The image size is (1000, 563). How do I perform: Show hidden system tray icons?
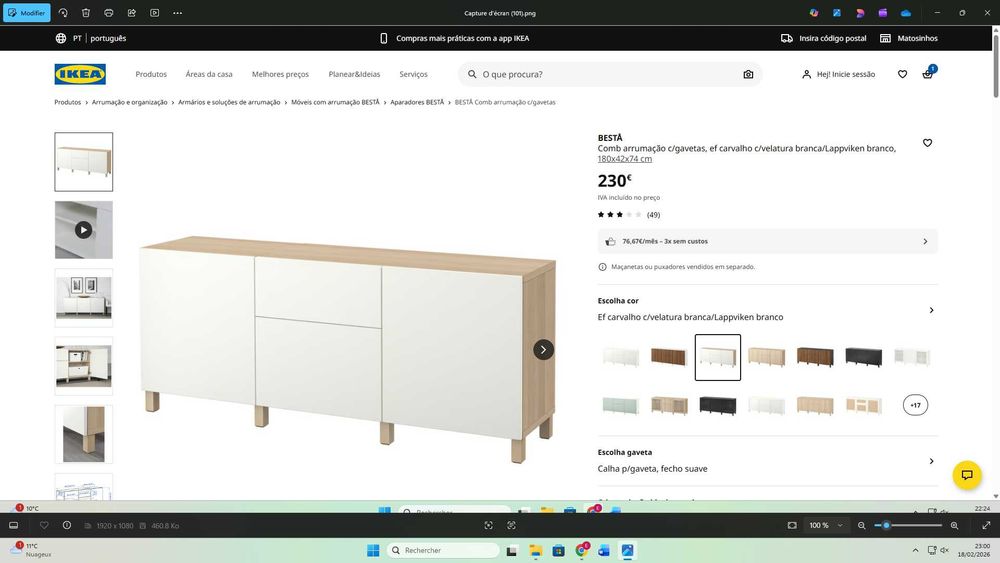click(915, 550)
